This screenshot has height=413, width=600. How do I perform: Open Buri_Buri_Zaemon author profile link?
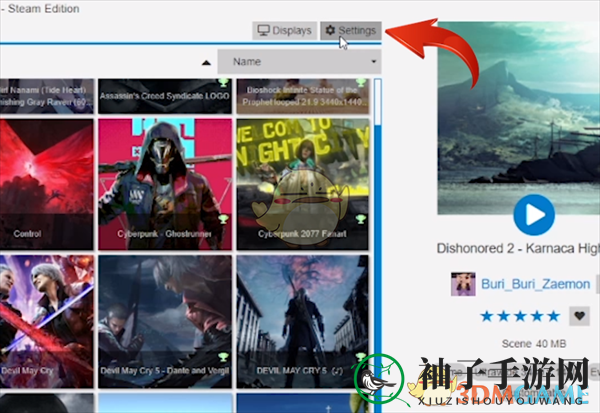[x=535, y=284]
